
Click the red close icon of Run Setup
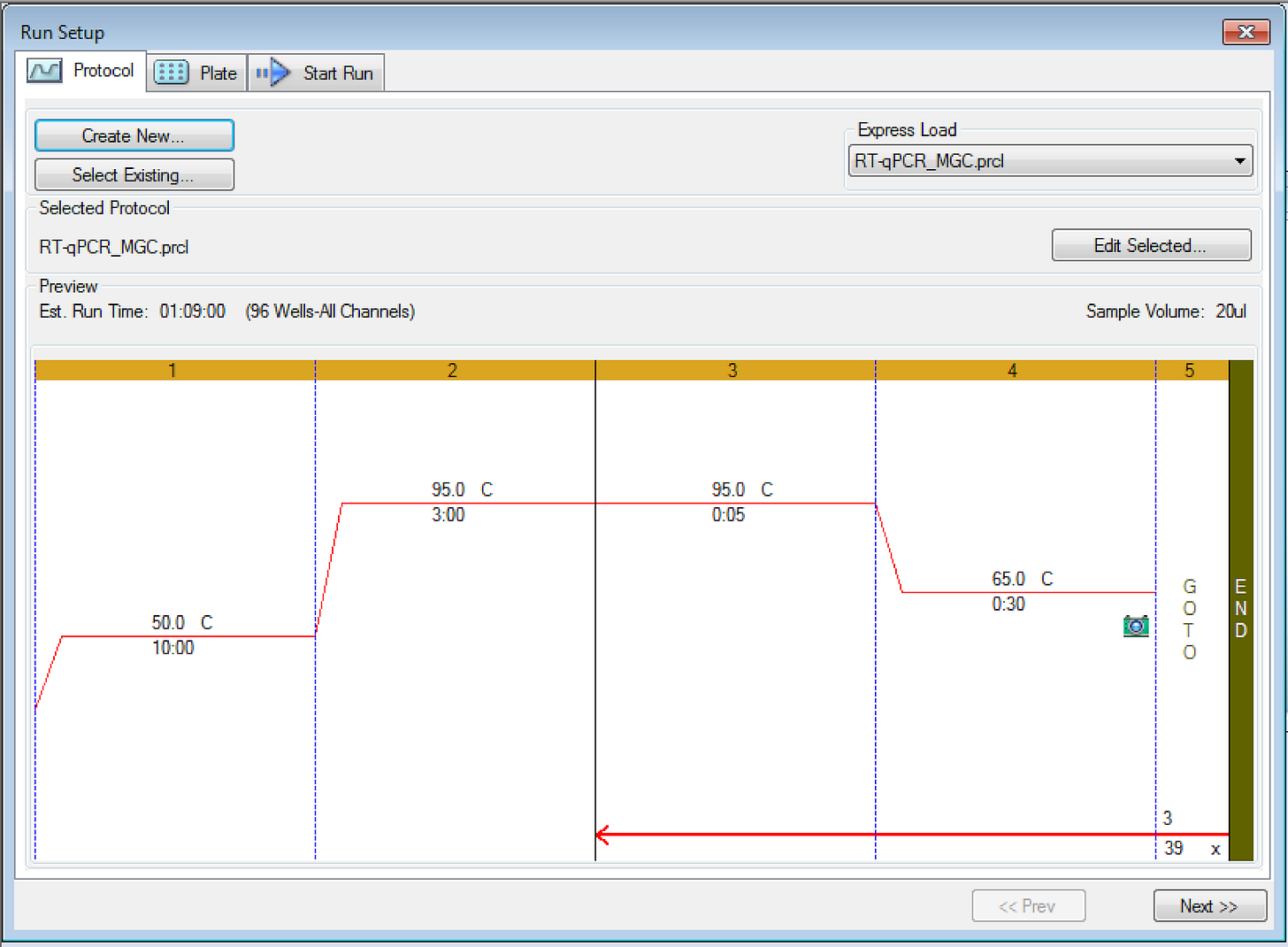[x=1246, y=32]
